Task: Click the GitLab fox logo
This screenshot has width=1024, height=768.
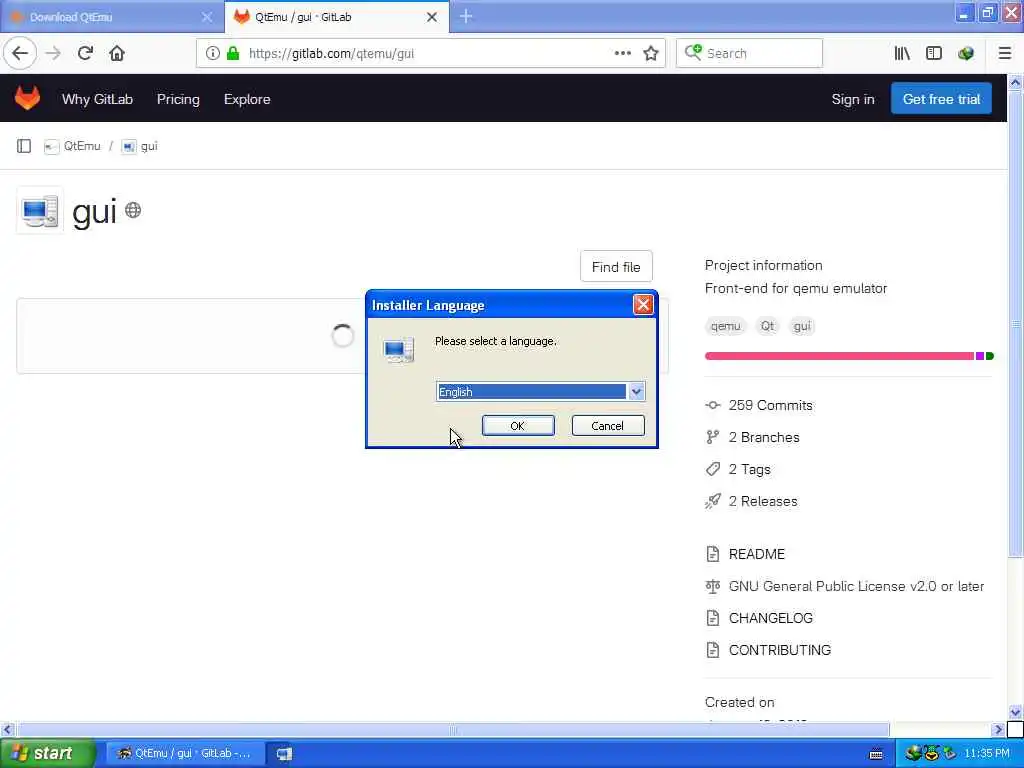Action: (27, 98)
